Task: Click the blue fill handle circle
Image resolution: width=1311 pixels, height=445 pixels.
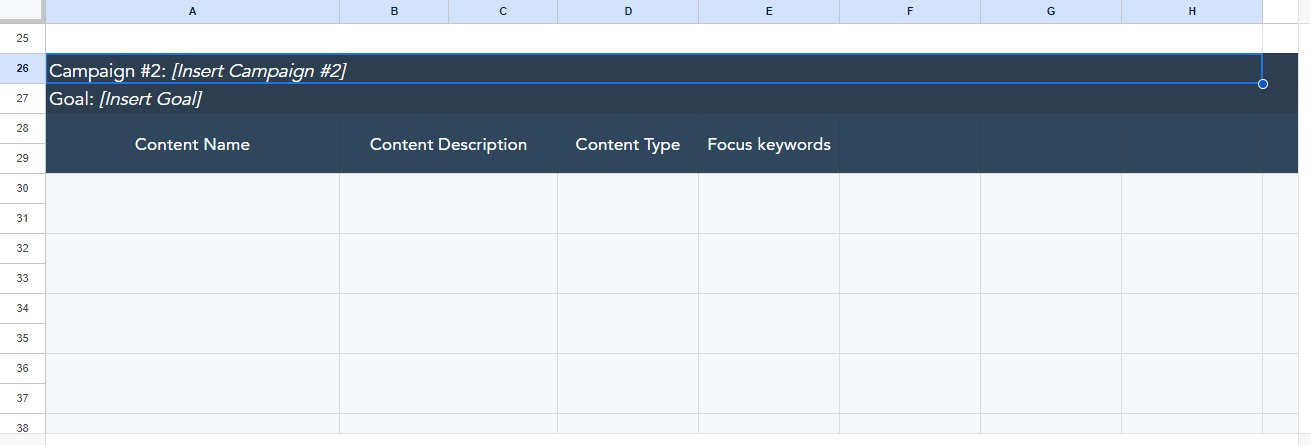Action: 1262,84
